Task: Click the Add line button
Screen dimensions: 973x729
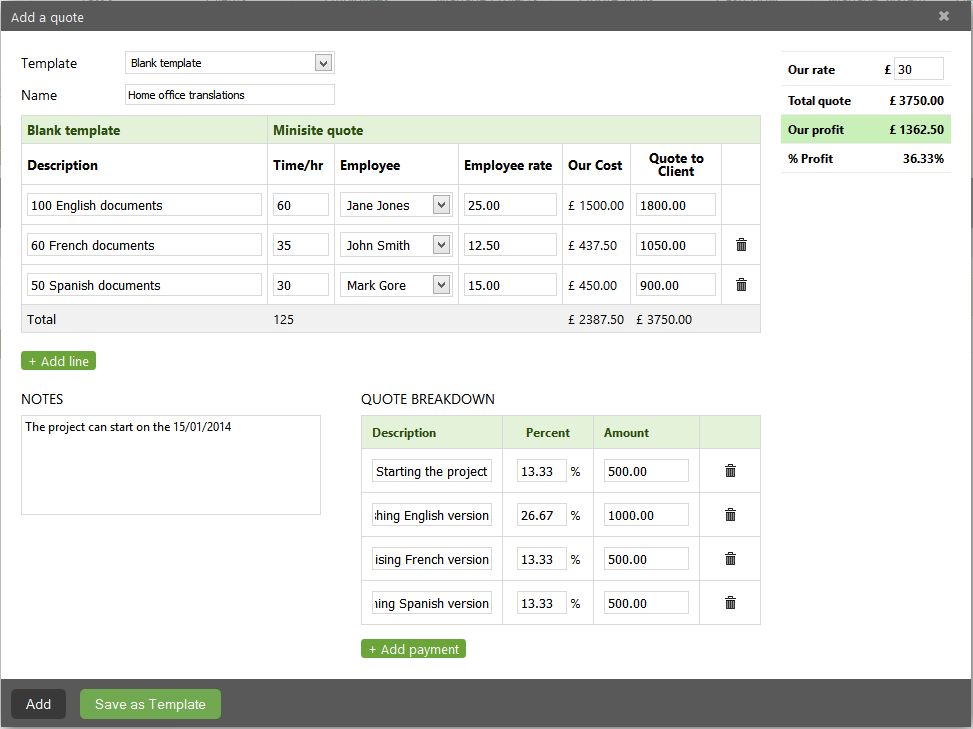Action: [59, 361]
